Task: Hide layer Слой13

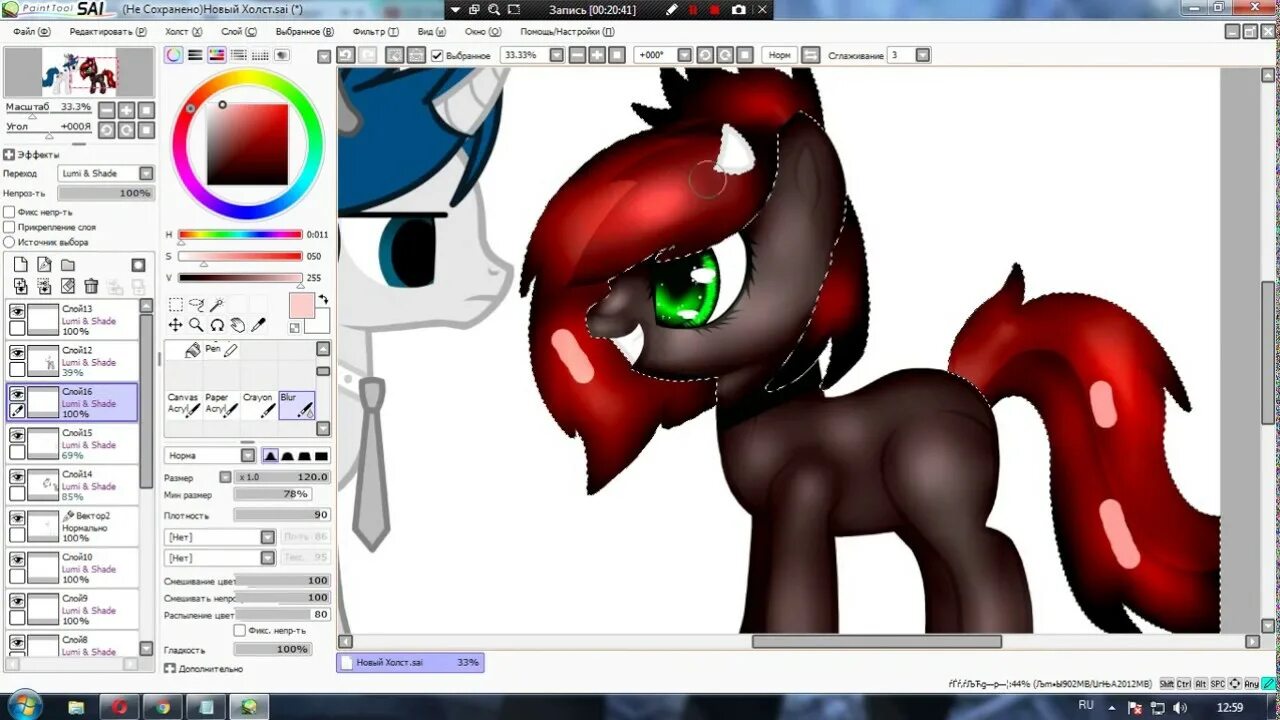Action: 17,312
